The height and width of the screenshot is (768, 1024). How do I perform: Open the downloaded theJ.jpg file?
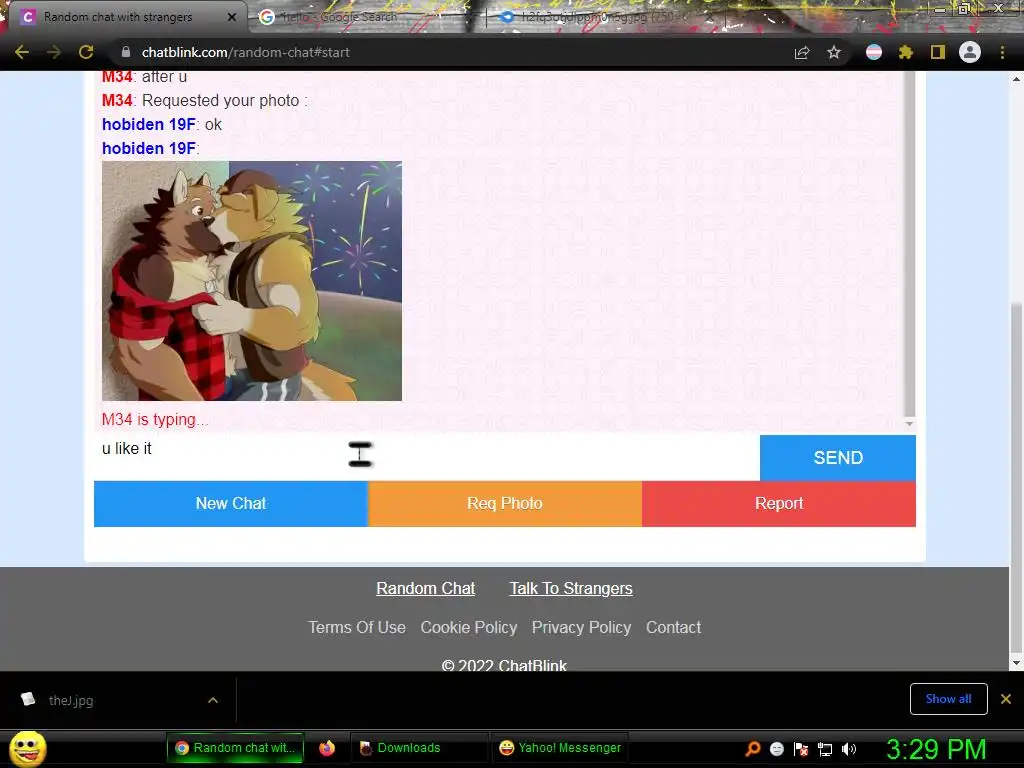click(x=71, y=700)
